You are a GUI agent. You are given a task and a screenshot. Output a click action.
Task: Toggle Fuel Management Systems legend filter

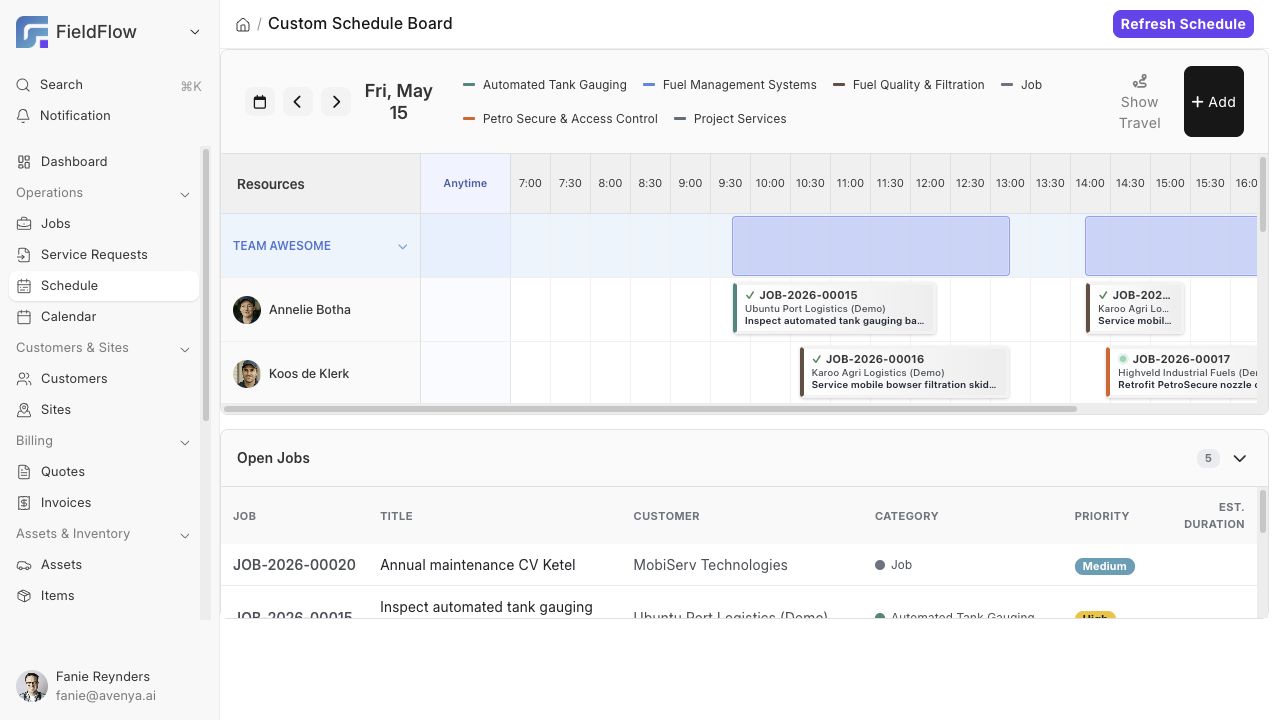pyautogui.click(x=730, y=85)
